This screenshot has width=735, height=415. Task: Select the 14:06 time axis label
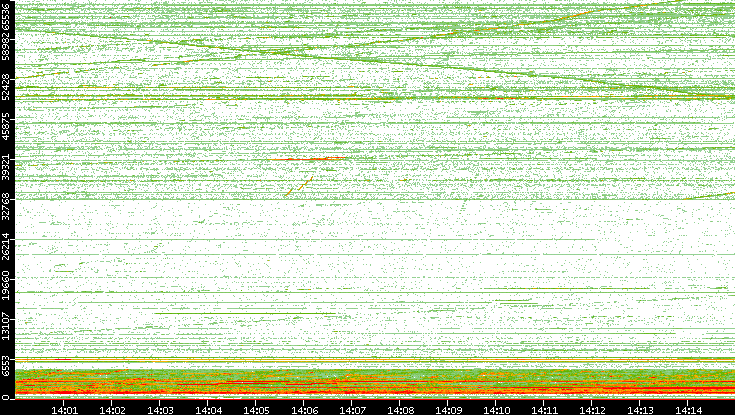pyautogui.click(x=304, y=410)
